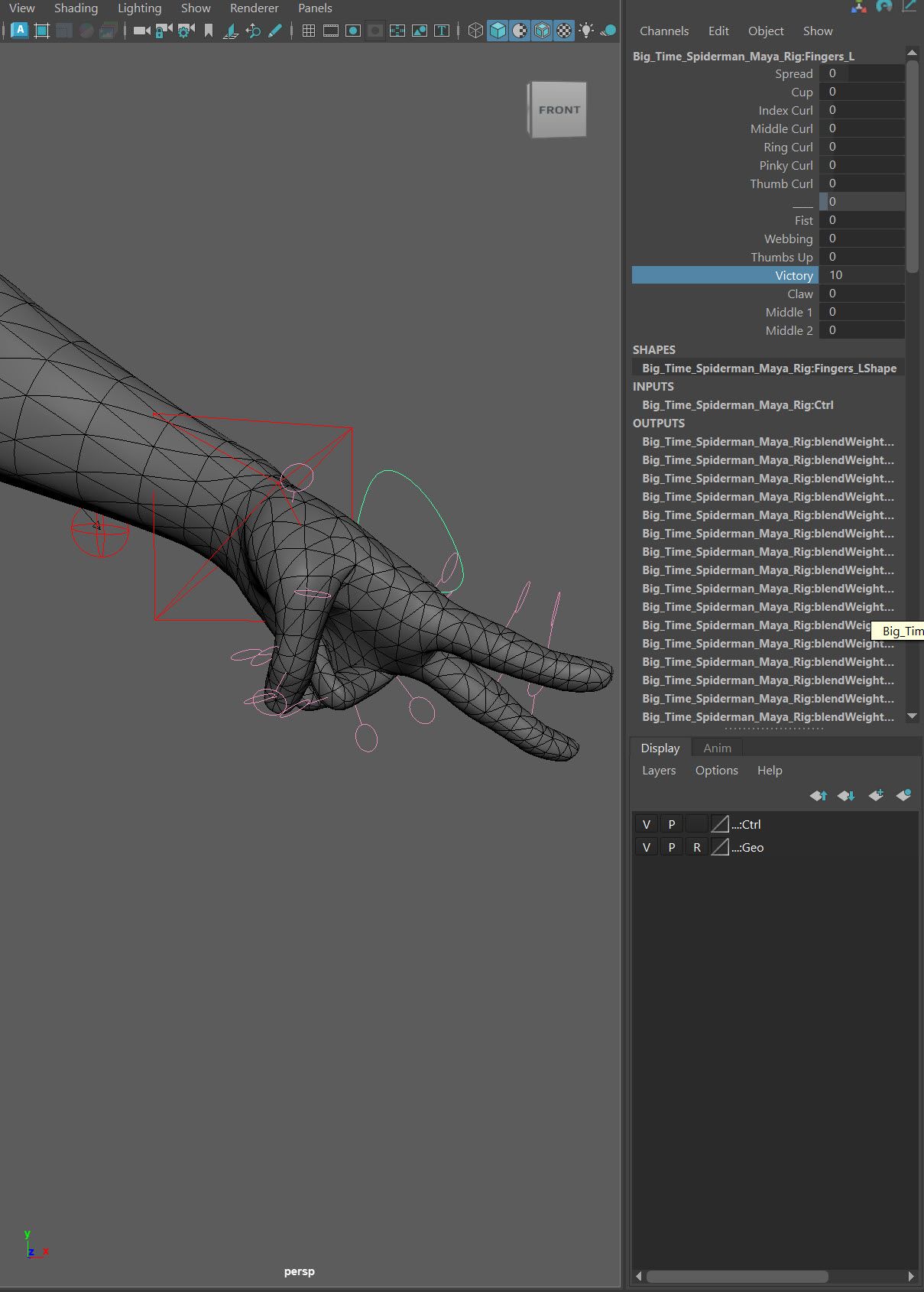Enable use all lights bulb icon
This screenshot has width=924, height=1292.
(586, 31)
